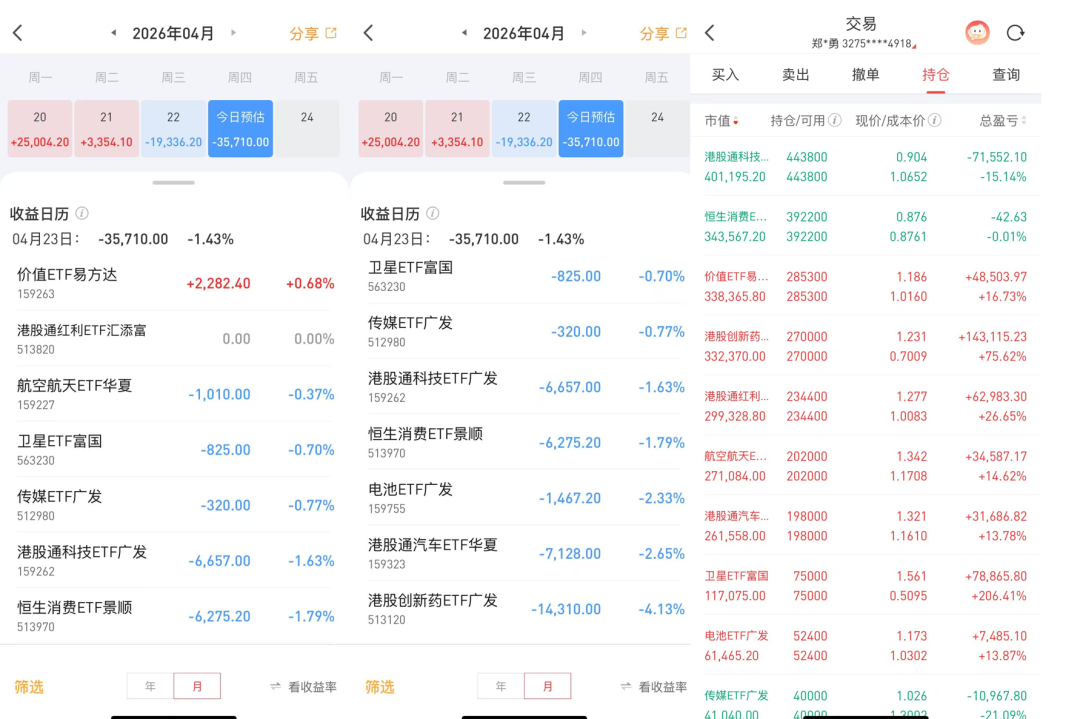Image resolution: width=1080 pixels, height=719 pixels.
Task: Choose 年 view in middle panel
Action: [501, 686]
